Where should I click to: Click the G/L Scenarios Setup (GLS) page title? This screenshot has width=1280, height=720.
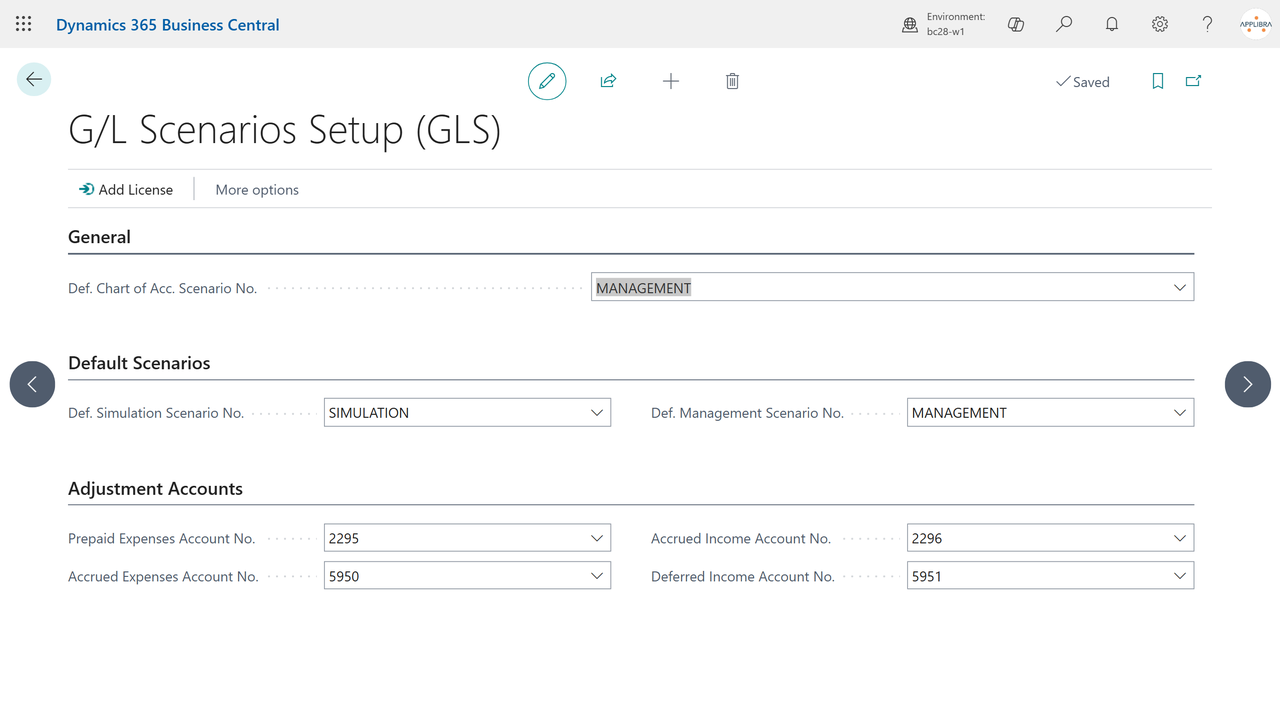coord(285,130)
